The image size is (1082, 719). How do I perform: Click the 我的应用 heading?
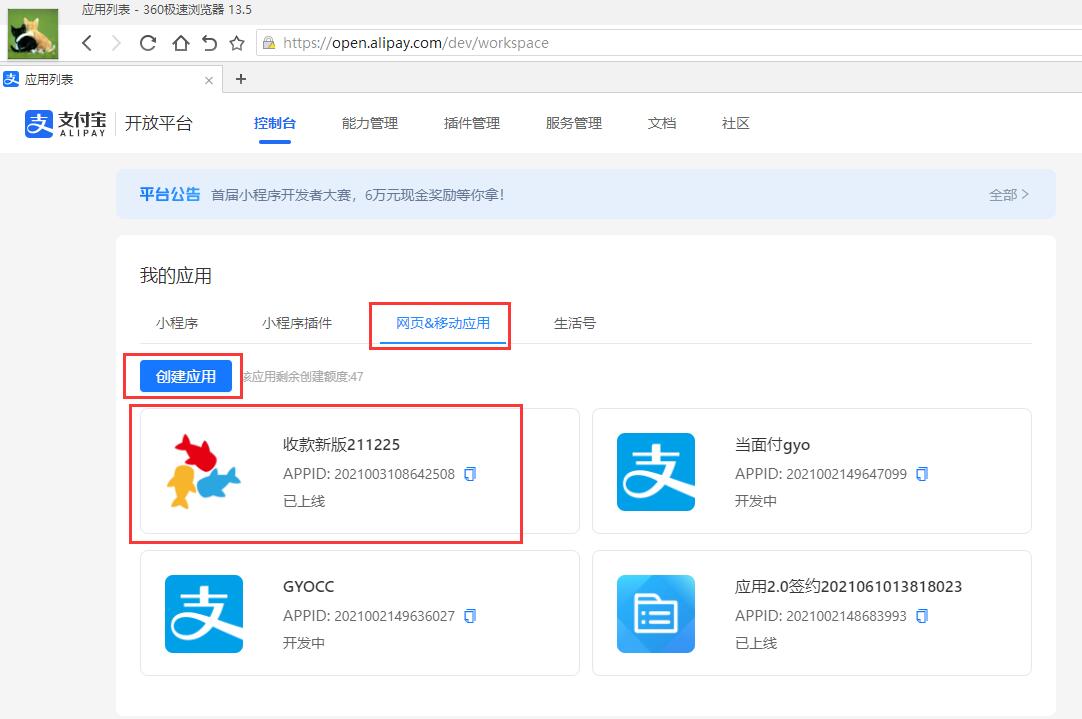pyautogui.click(x=176, y=276)
